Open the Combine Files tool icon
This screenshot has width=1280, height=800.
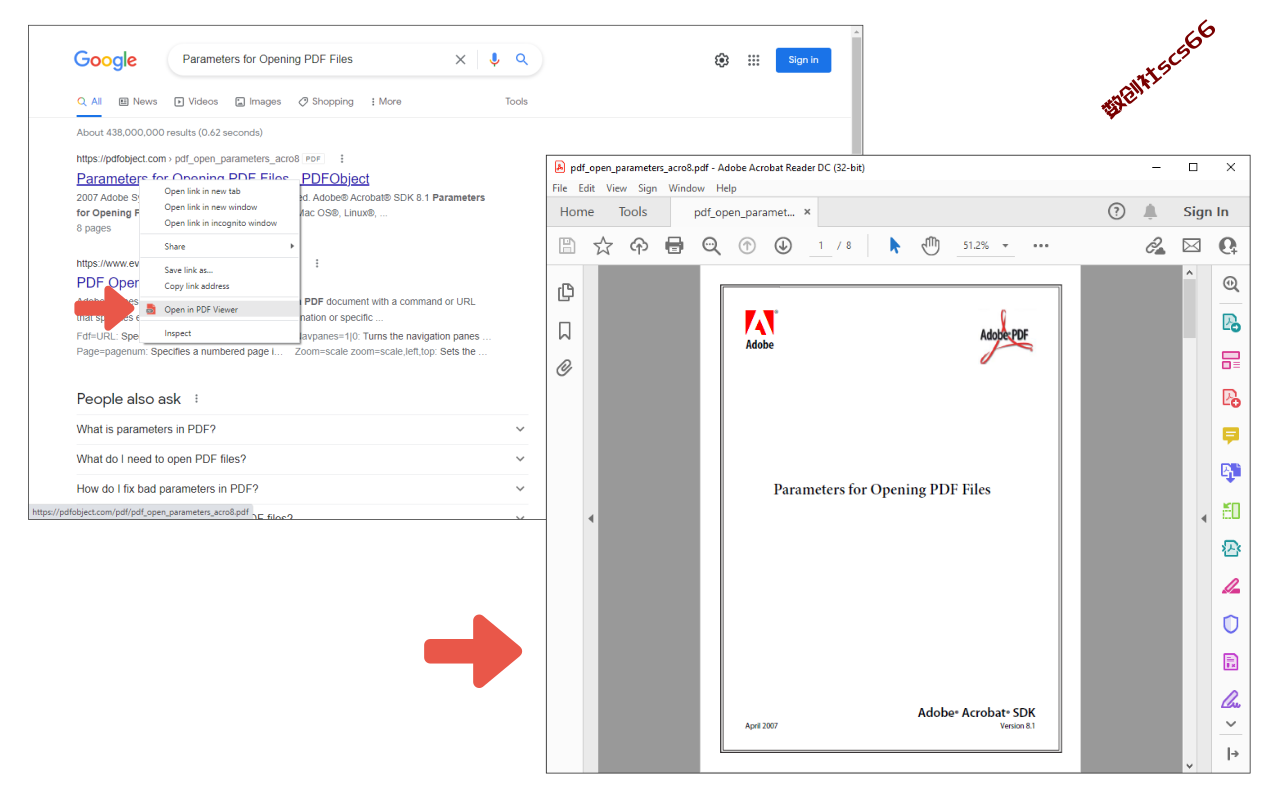[x=1231, y=472]
